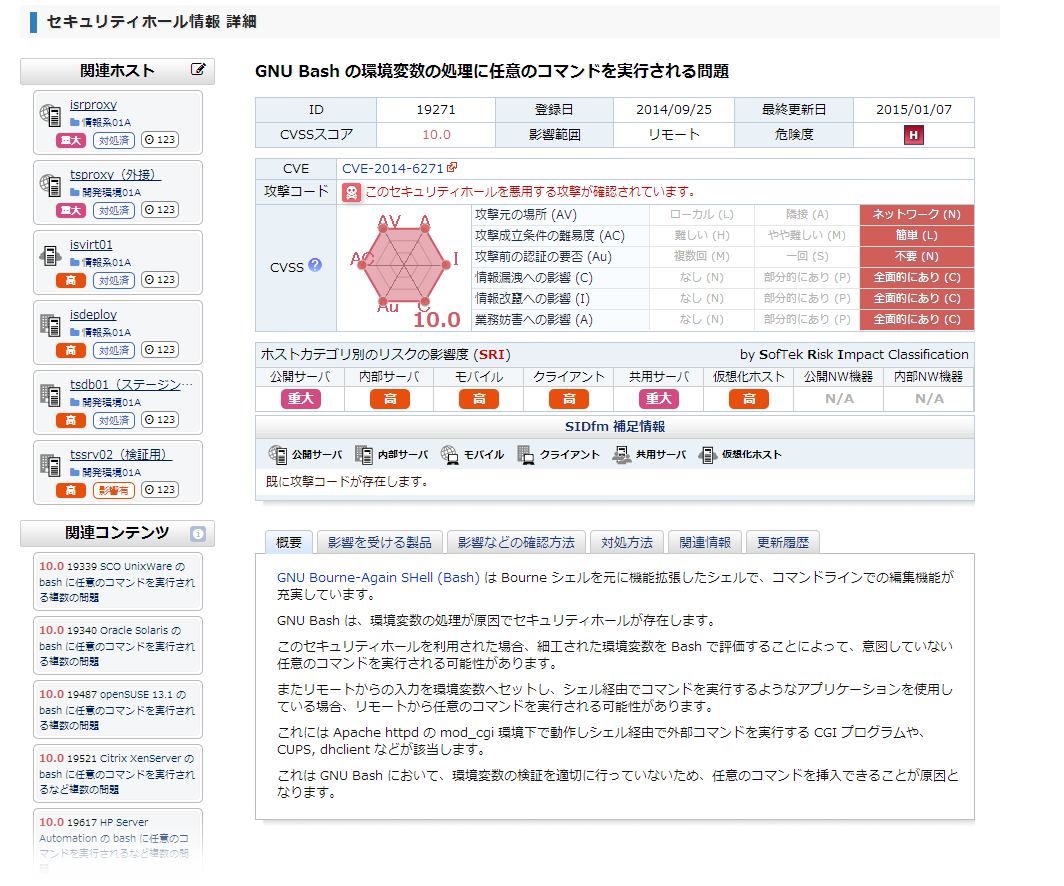The image size is (1064, 886).
Task: Open related content 19340 Oracle Solaris
Action: pos(117,645)
